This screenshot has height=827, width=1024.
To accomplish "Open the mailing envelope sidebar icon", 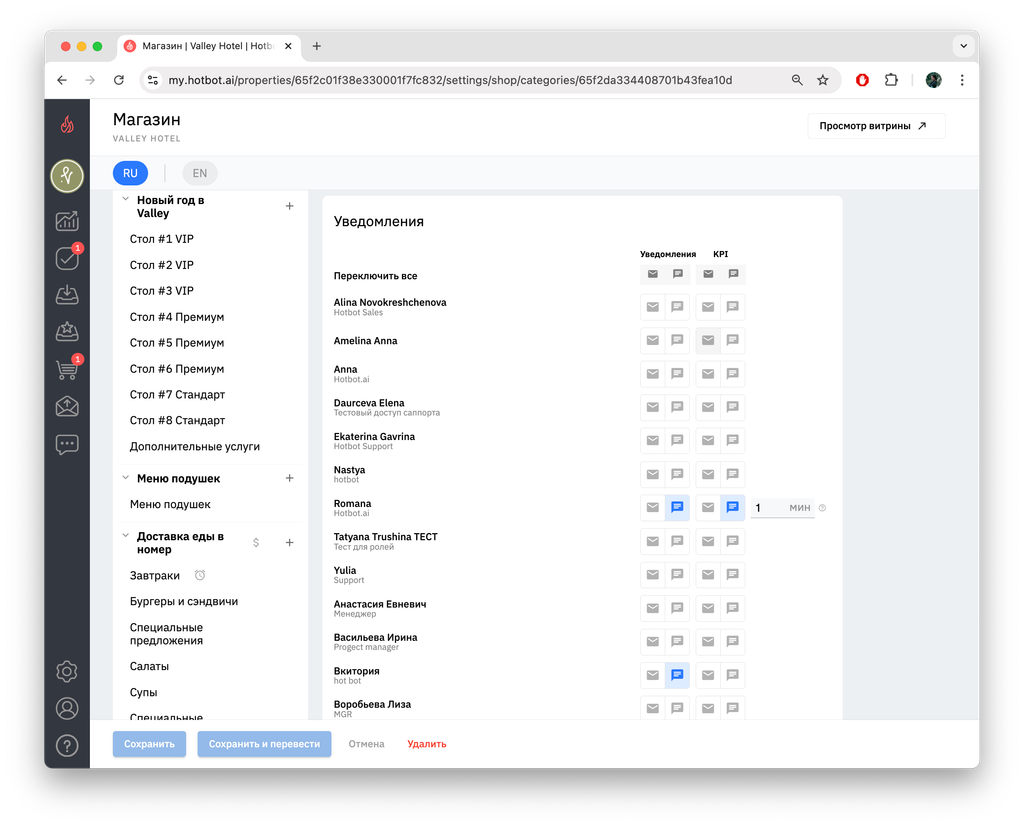I will 67,406.
